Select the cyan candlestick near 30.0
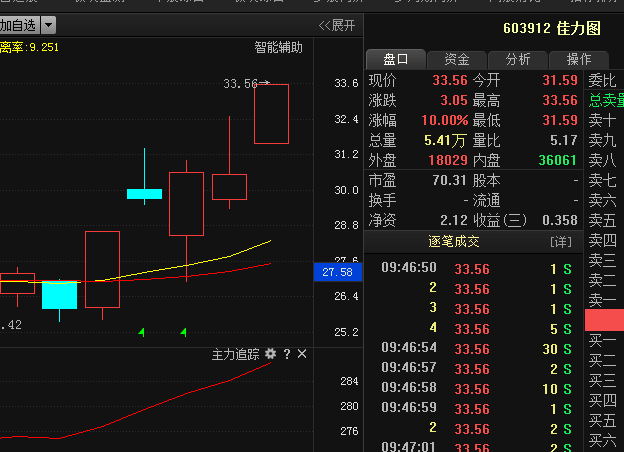624x452 pixels. [144, 194]
